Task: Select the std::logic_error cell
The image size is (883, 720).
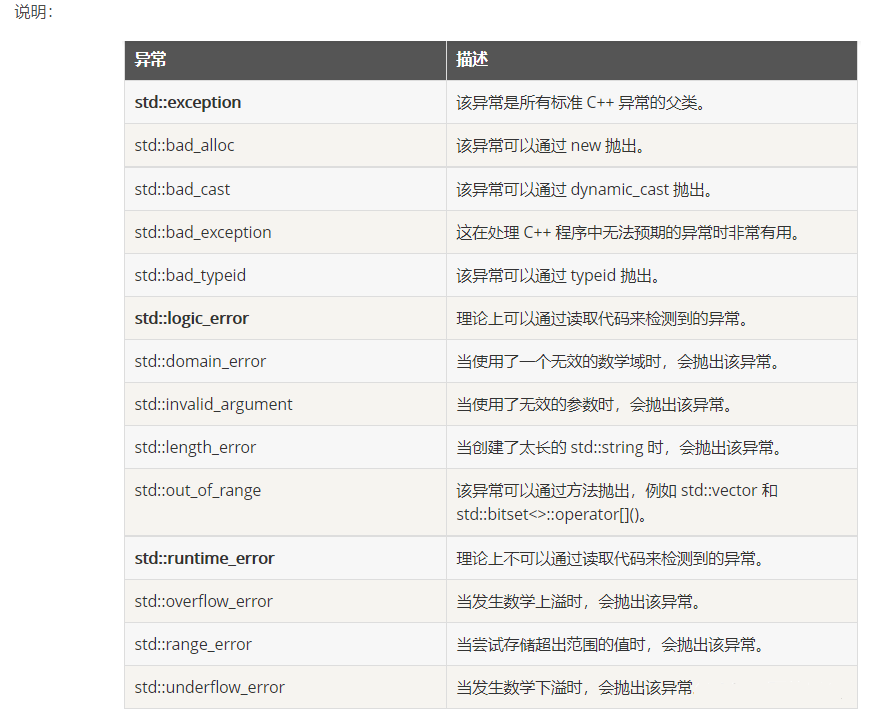Action: tap(285, 318)
